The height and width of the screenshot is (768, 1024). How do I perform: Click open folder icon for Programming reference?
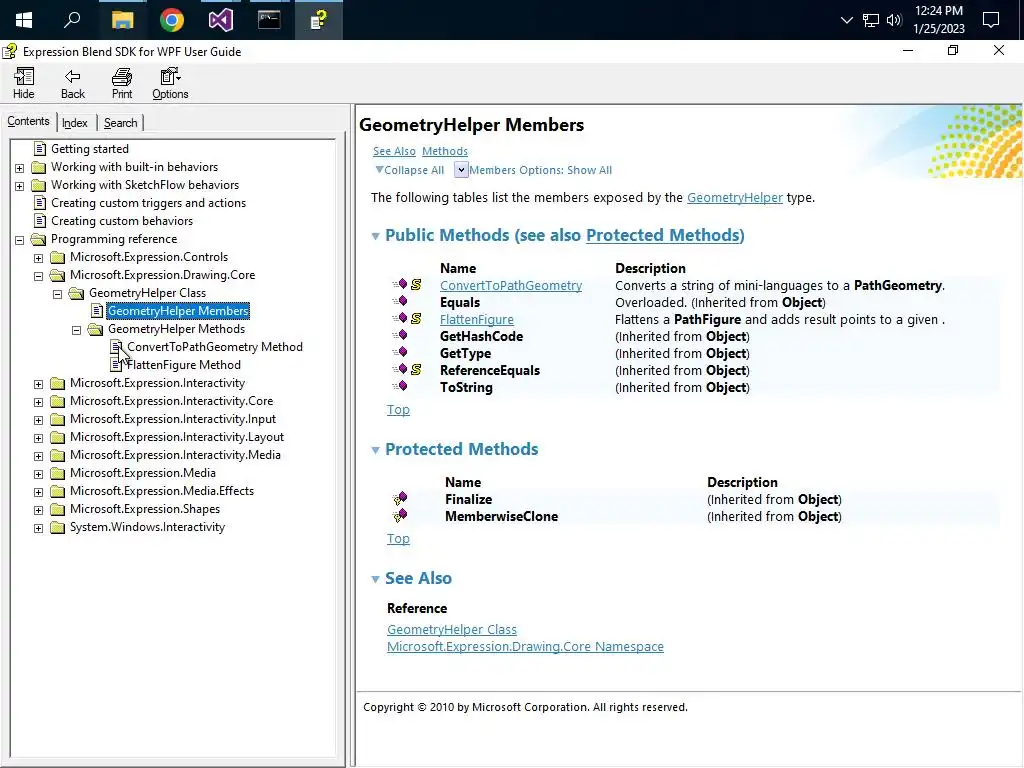tap(39, 239)
